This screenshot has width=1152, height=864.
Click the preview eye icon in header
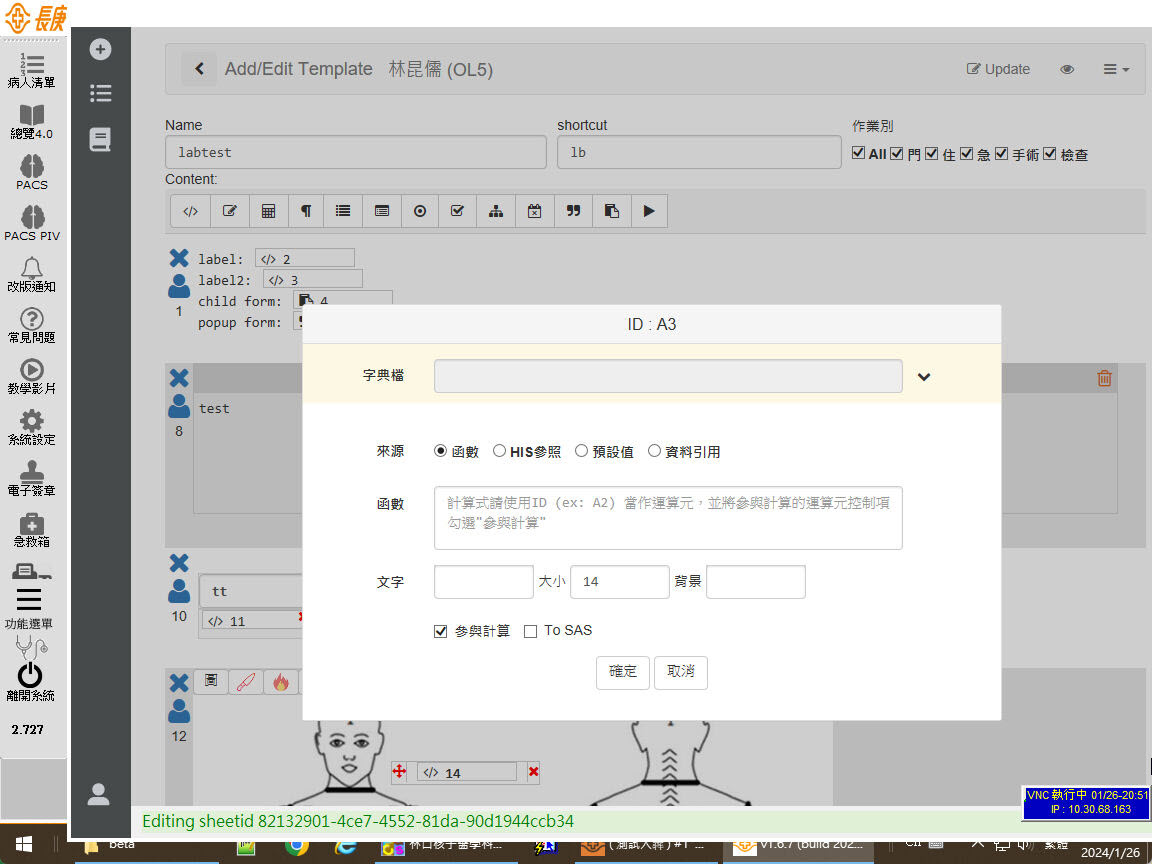(x=1067, y=69)
